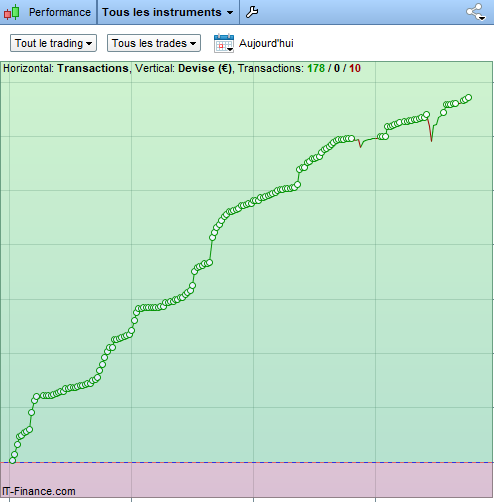The width and height of the screenshot is (494, 503).
Task: Open the Tout le trading dropdown
Action: click(53, 43)
